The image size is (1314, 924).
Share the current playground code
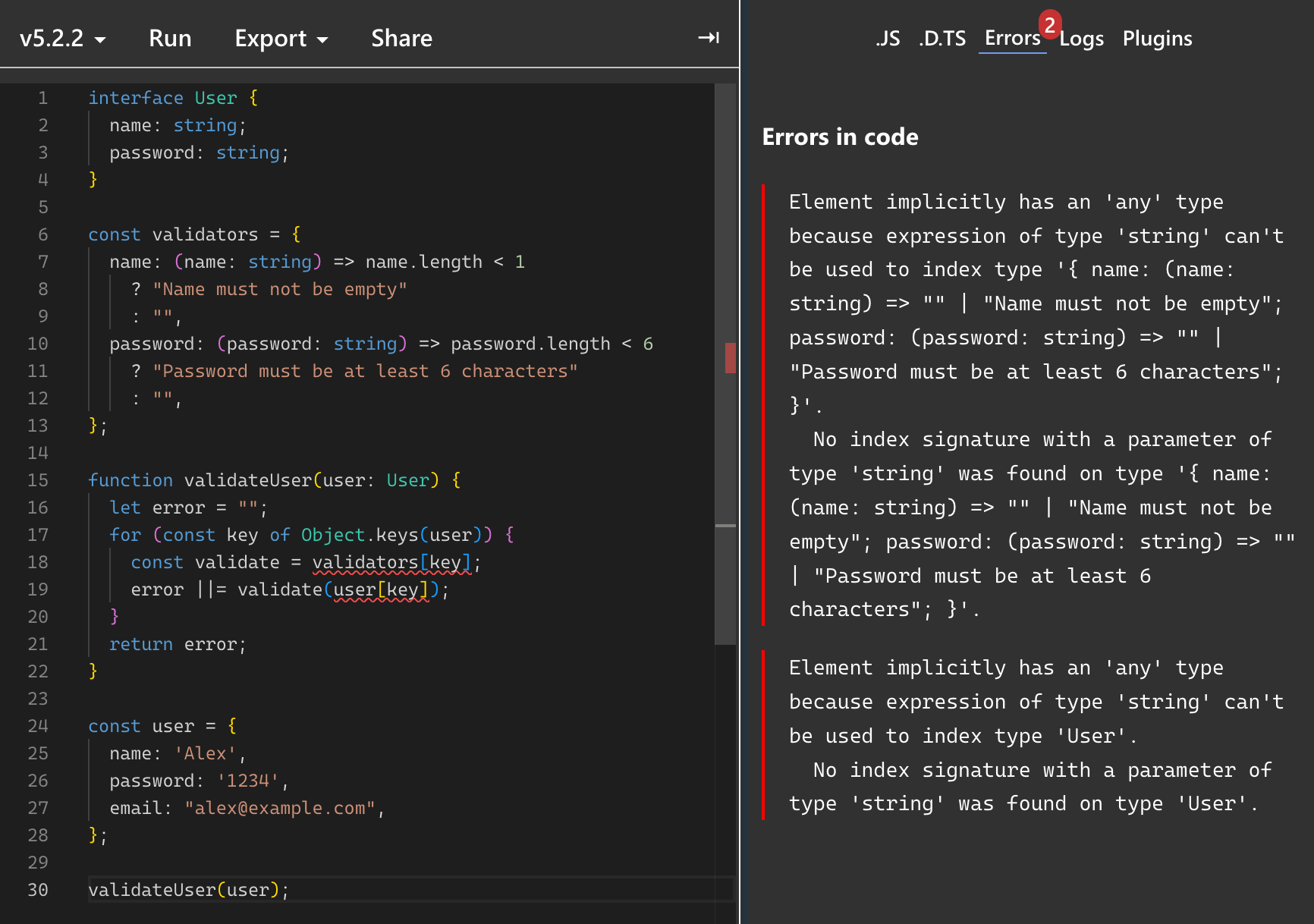[401, 39]
